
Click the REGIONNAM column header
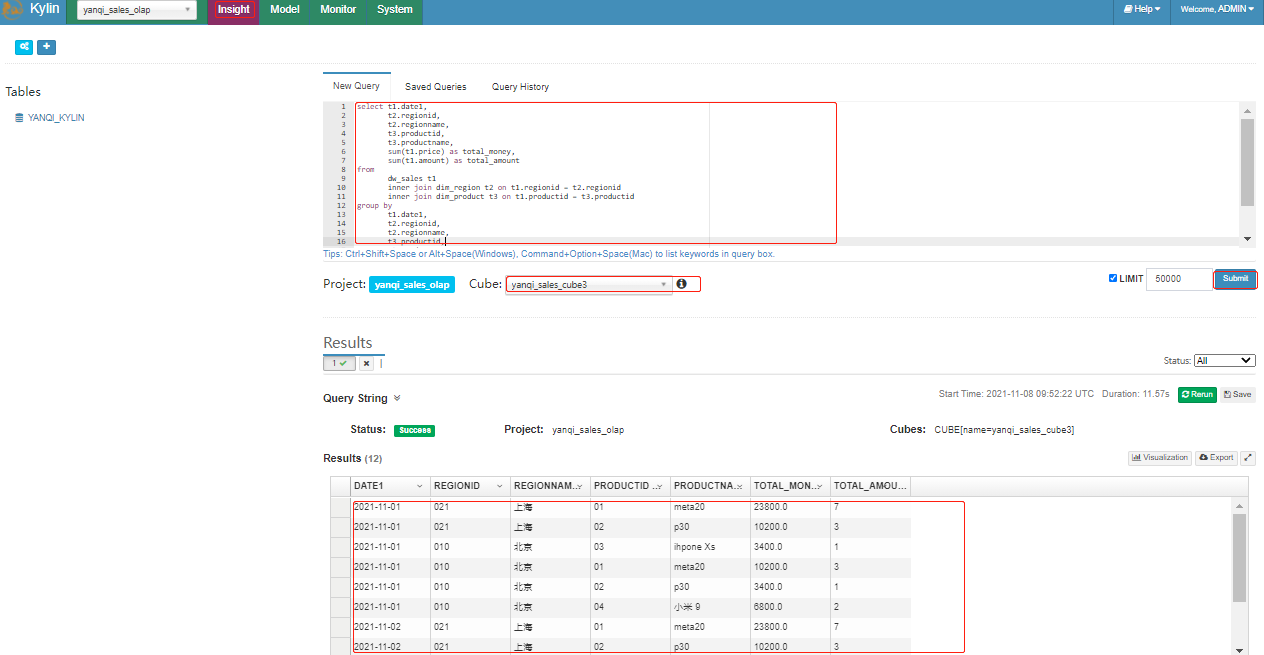pyautogui.click(x=550, y=486)
